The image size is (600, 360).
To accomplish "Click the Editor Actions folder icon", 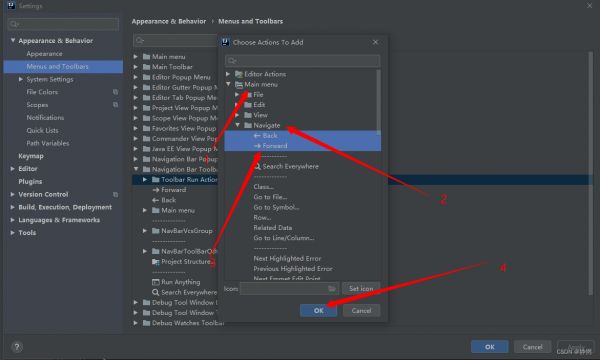I will [239, 74].
